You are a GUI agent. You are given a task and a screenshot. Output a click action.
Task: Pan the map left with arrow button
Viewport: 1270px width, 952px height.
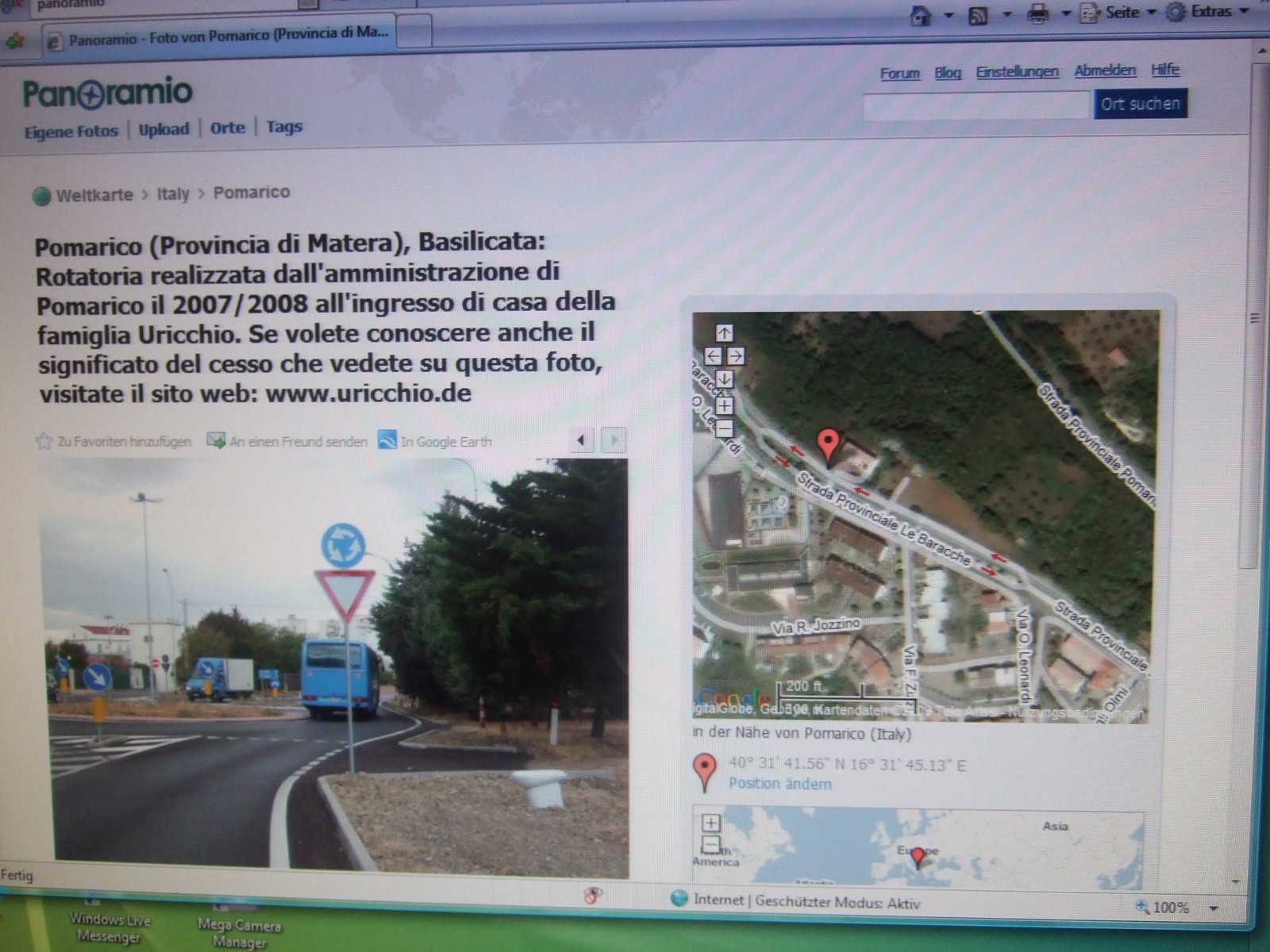[x=712, y=356]
